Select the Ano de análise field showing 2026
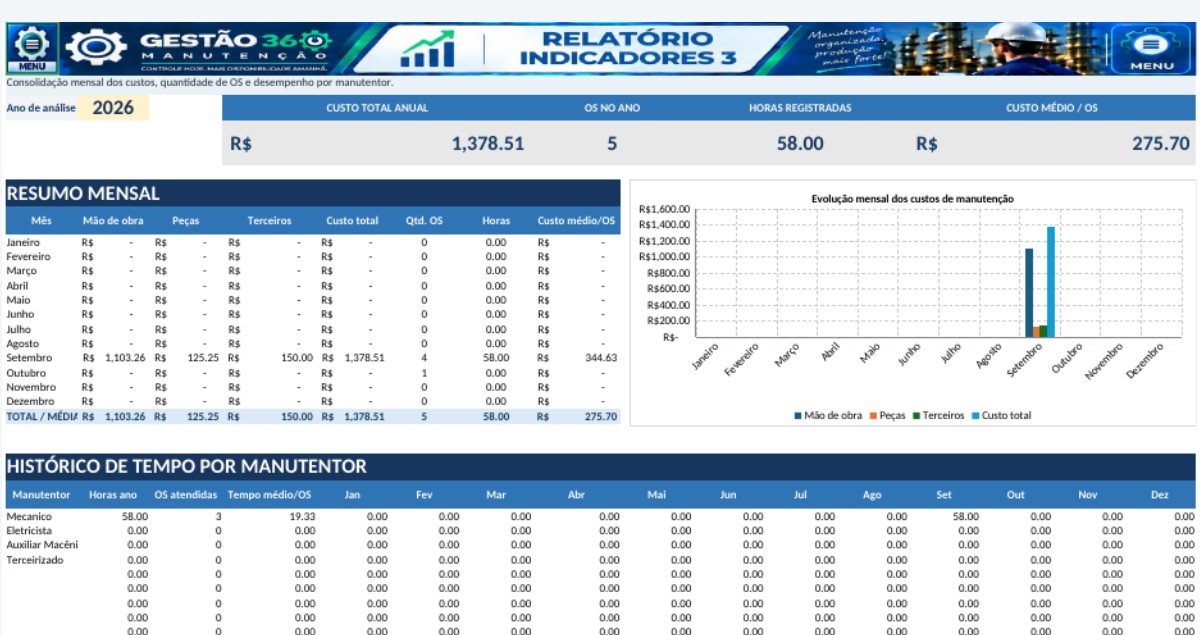Image resolution: width=1200 pixels, height=635 pixels. tap(113, 108)
